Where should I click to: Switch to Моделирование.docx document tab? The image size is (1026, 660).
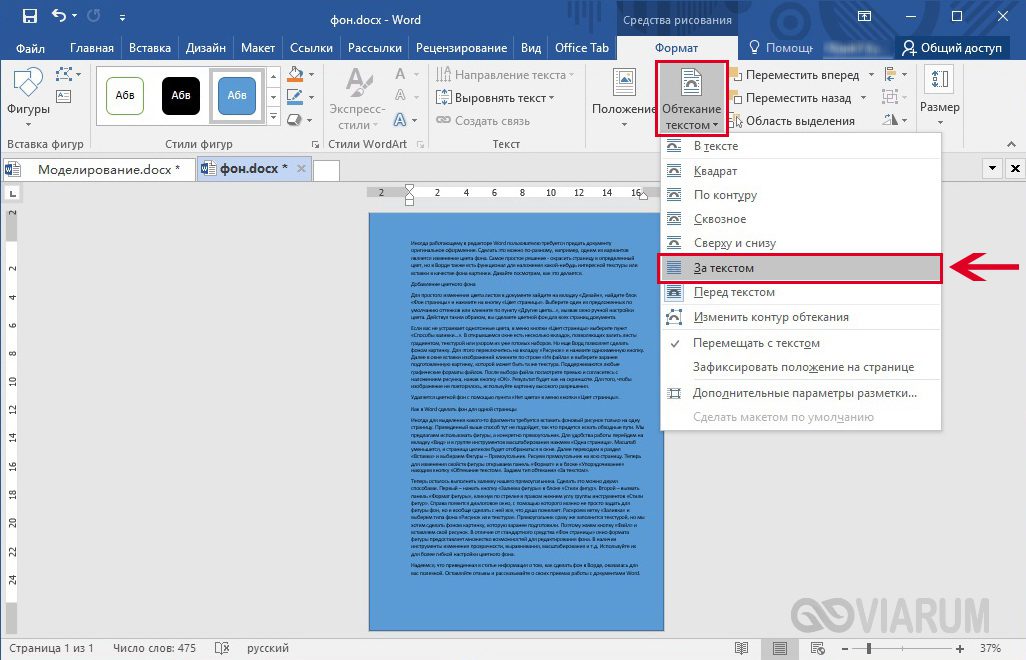[x=99, y=169]
